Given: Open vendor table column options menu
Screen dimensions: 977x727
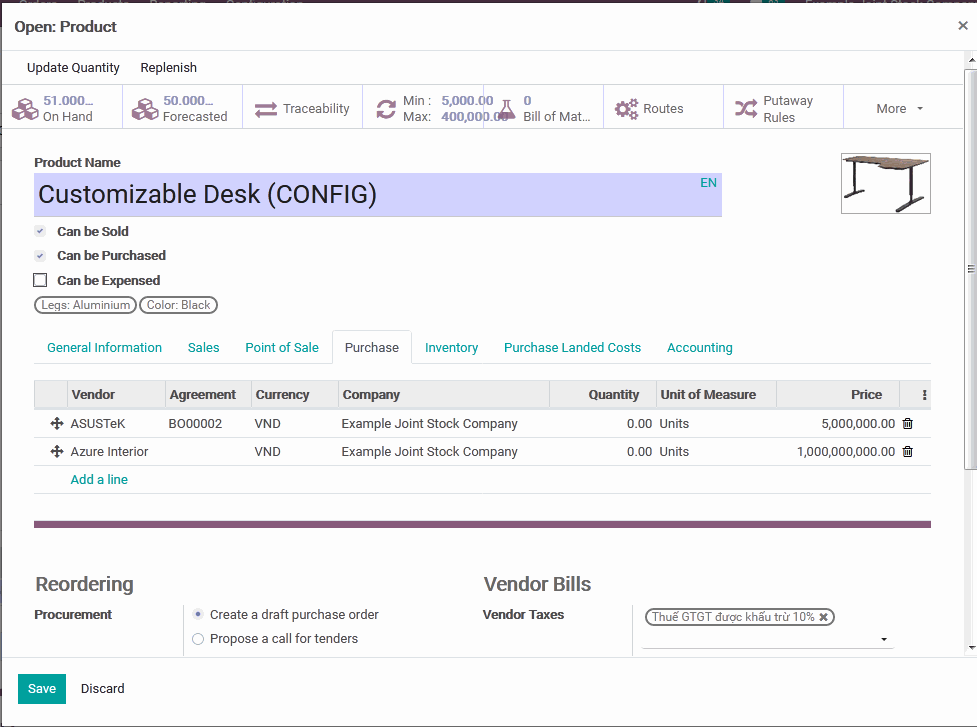Looking at the screenshot, I should tap(924, 395).
